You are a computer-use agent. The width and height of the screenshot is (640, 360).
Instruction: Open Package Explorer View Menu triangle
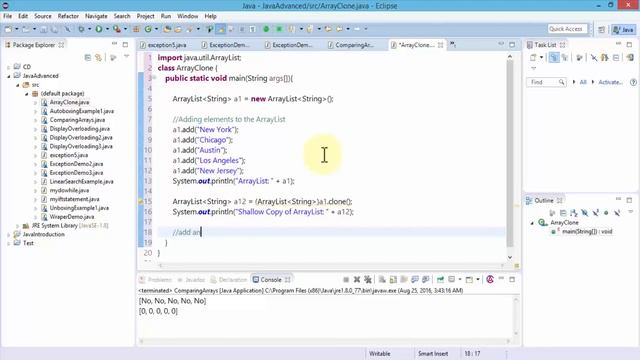[127, 56]
